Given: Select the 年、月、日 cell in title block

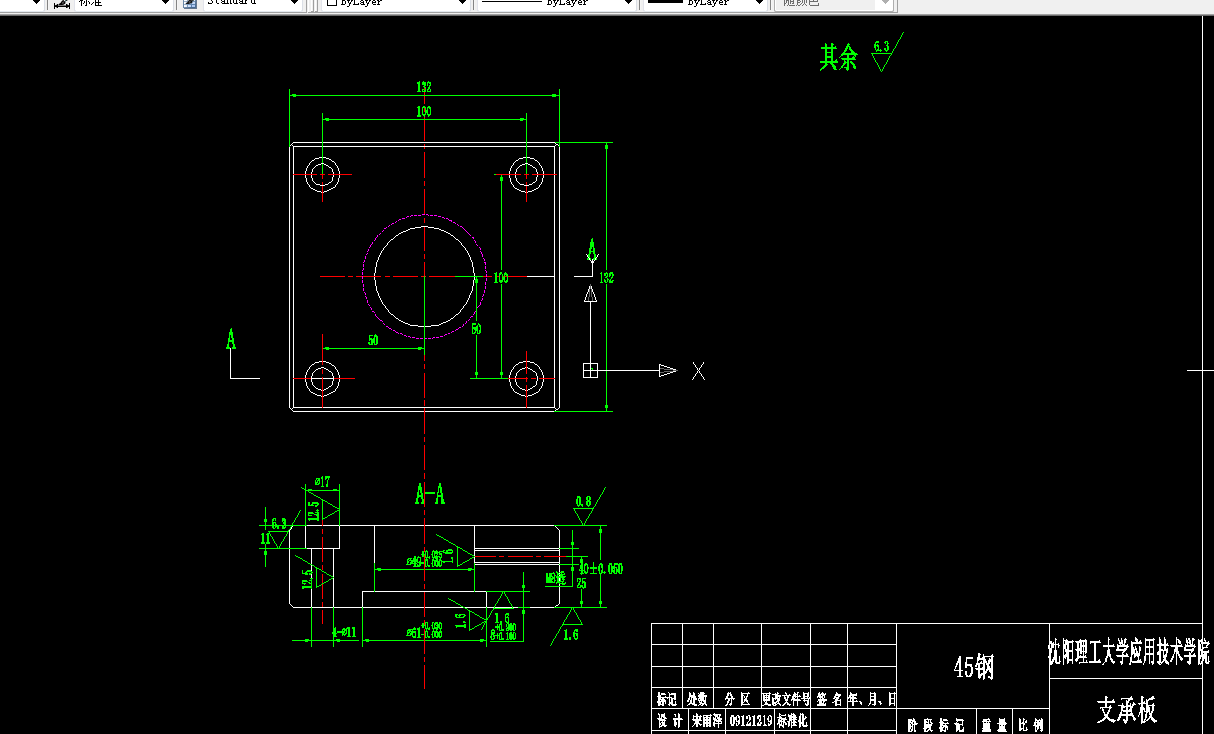Looking at the screenshot, I should (x=872, y=699).
